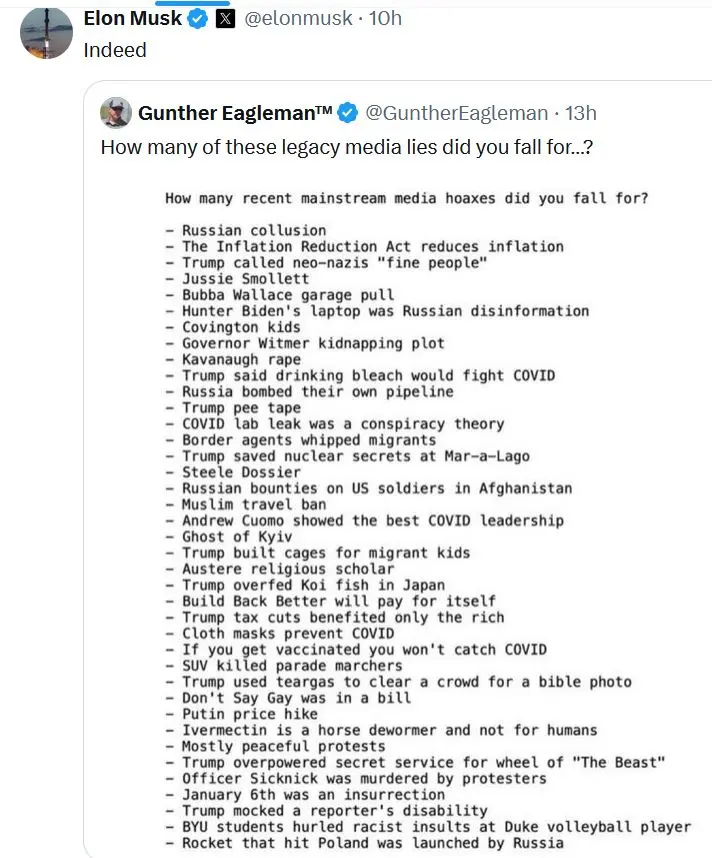Click Gunther Eagleman's profile avatar
This screenshot has width=712, height=858.
coord(116,113)
